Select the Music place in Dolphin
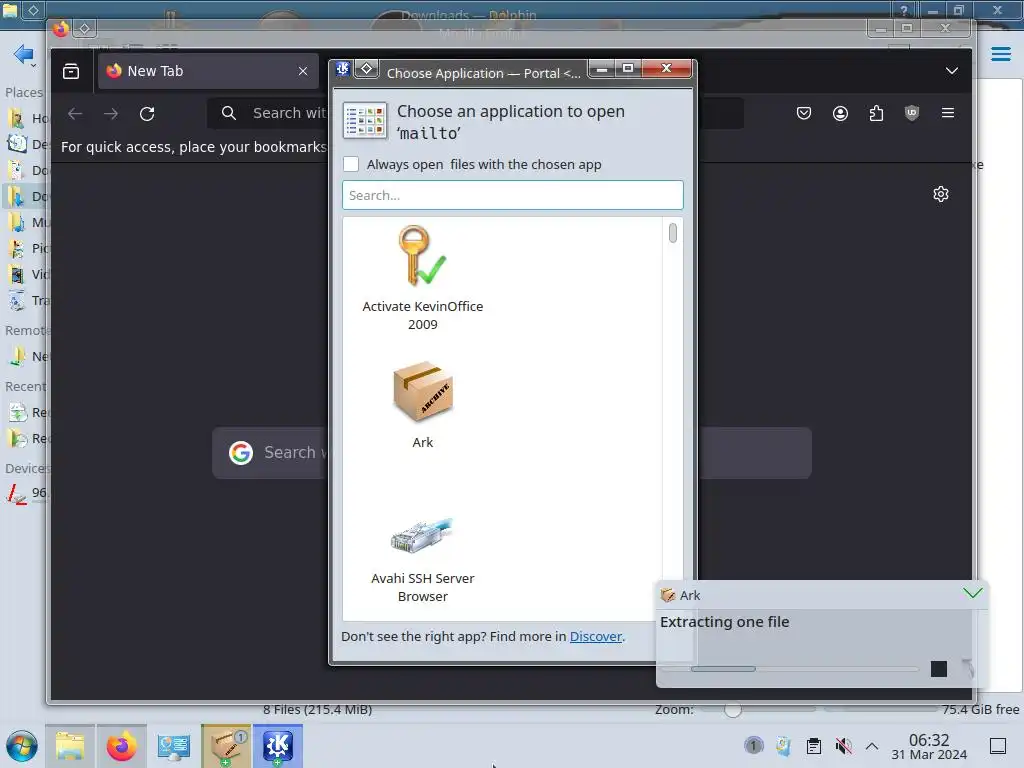1024x768 pixels. tap(27, 222)
